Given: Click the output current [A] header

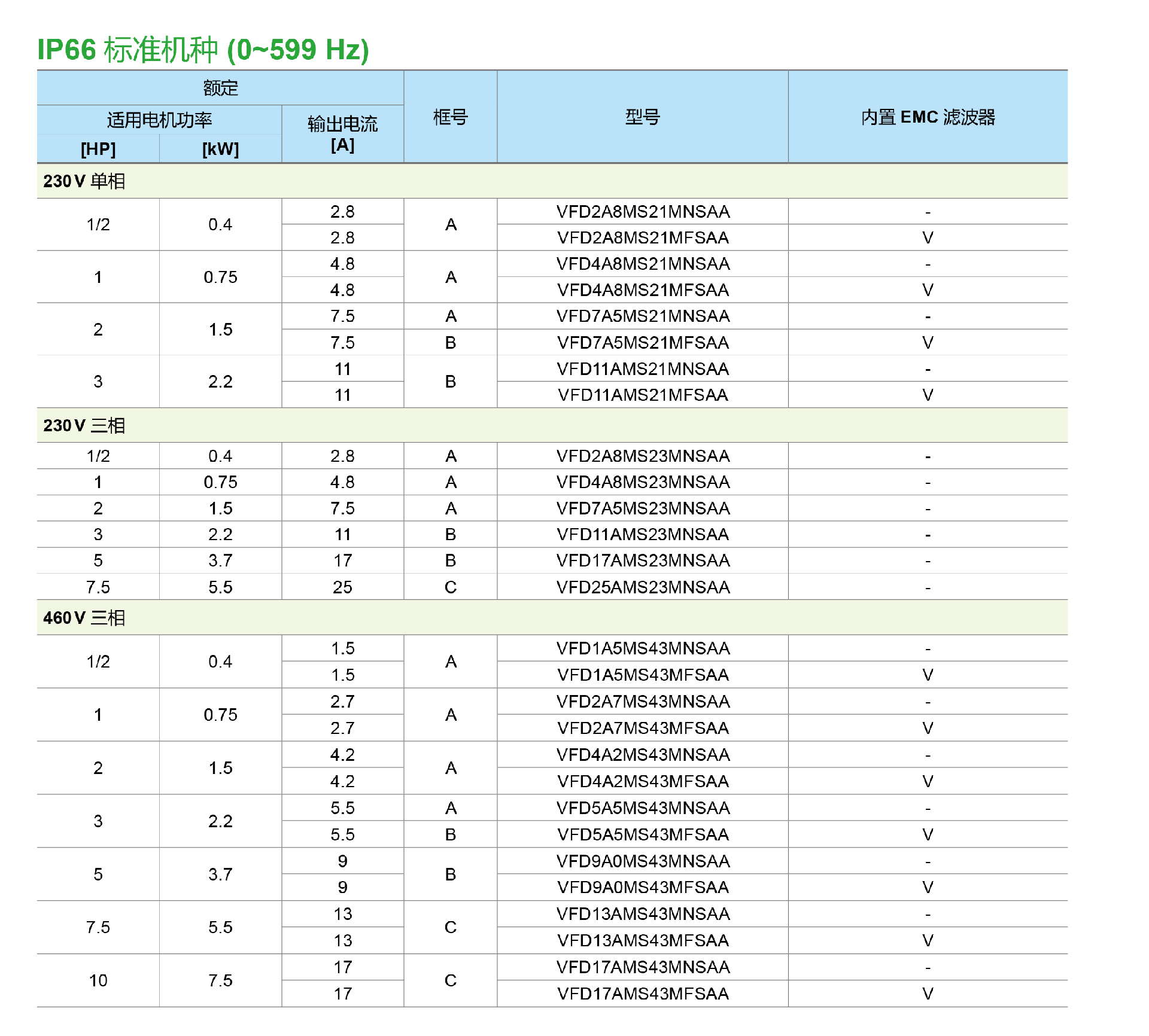Looking at the screenshot, I should pyautogui.click(x=342, y=134).
